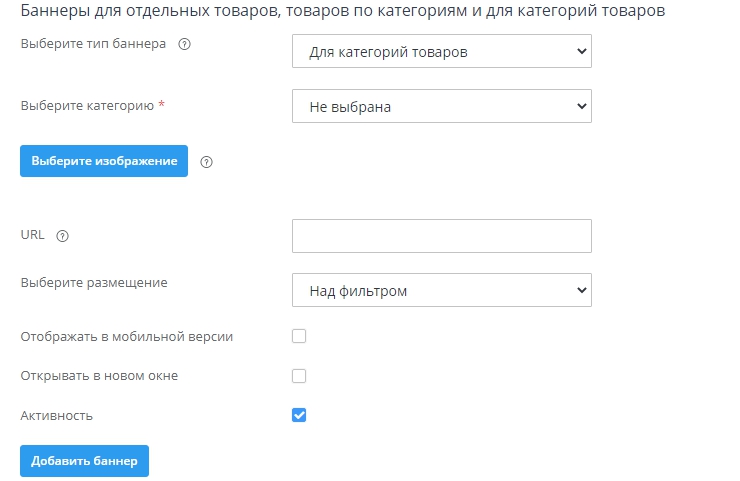Click the Выберите тип баннера label
This screenshot has width=740, height=481.
93,45
